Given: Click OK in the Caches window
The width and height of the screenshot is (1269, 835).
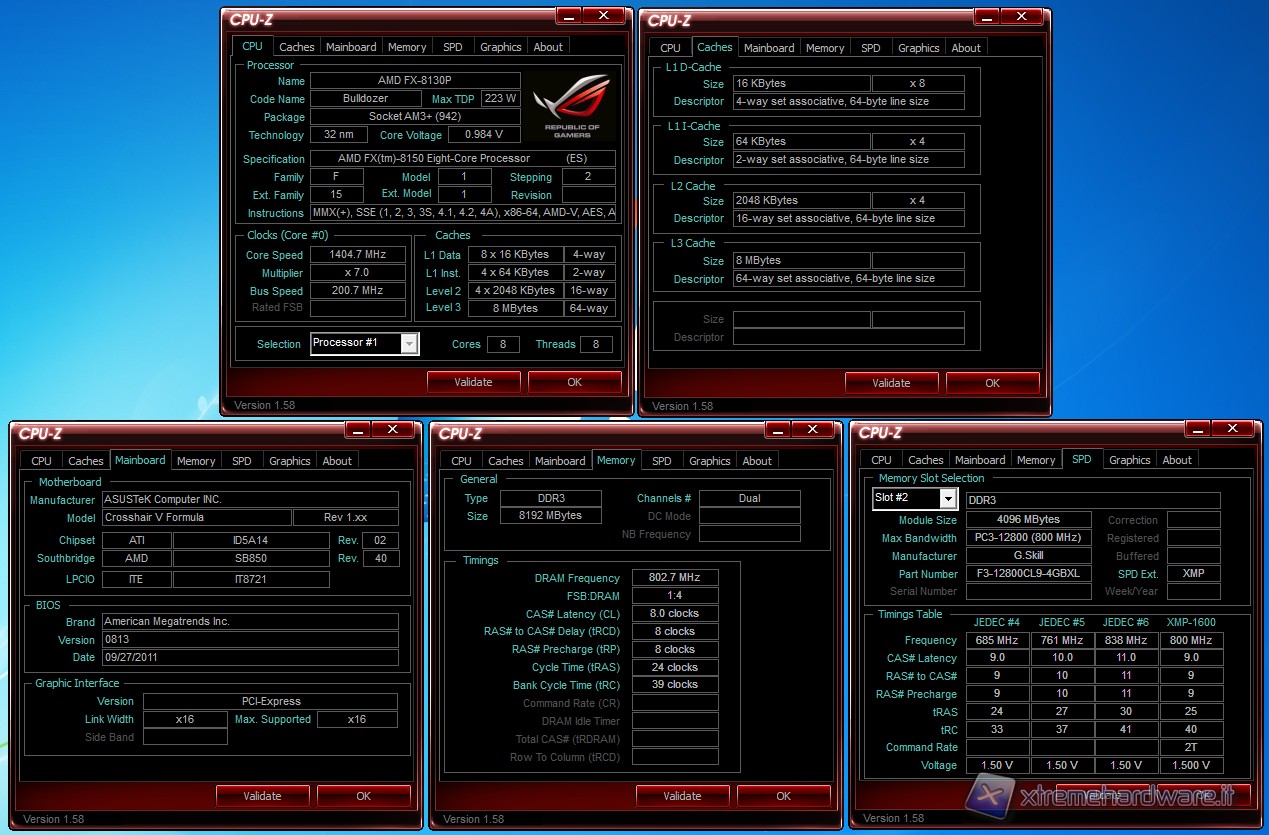Looking at the screenshot, I should click(992, 383).
